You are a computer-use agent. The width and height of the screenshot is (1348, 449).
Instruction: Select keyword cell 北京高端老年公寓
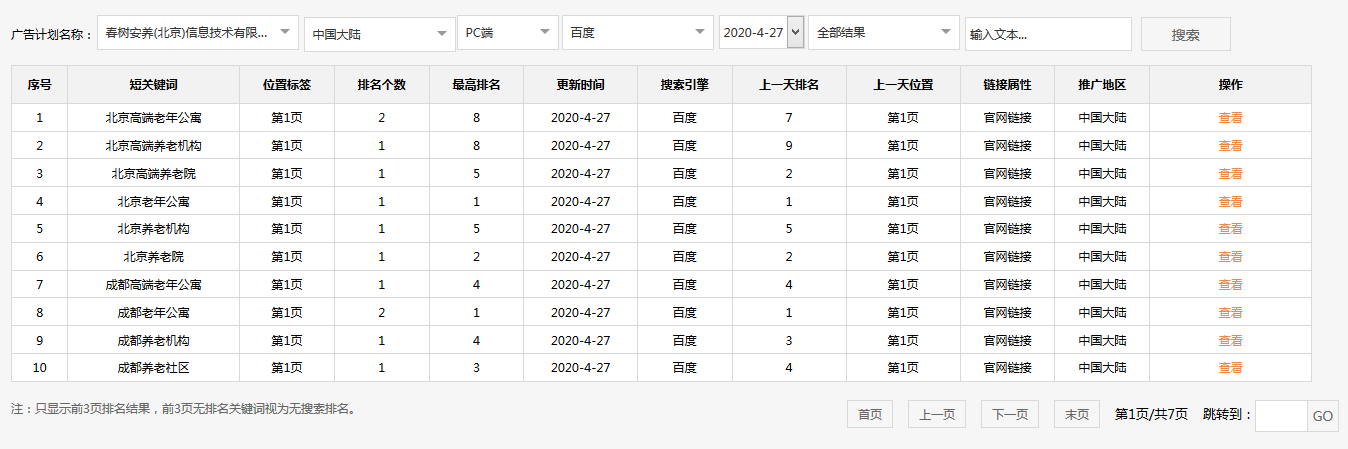154,118
